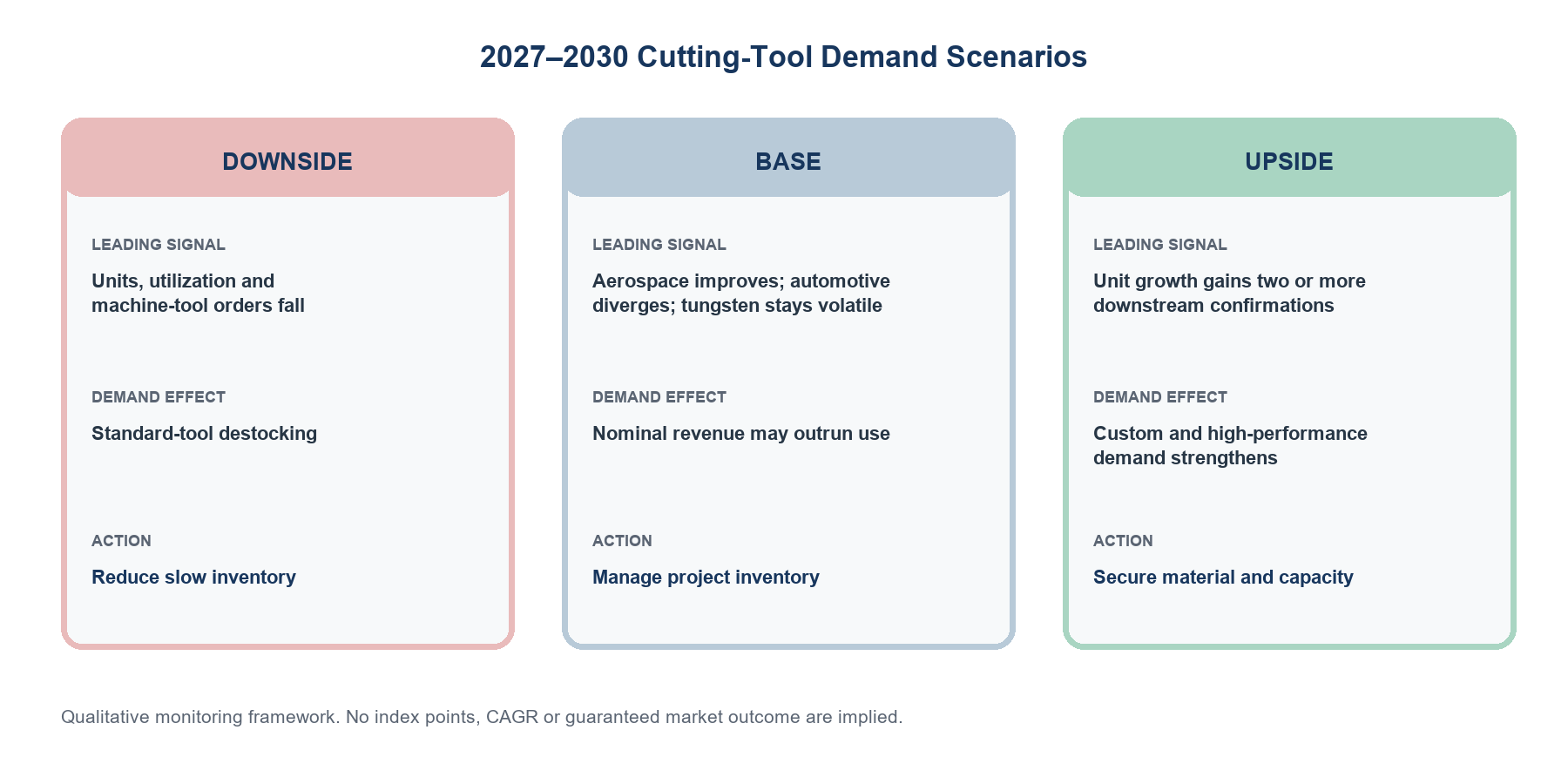Click 'LEADING SIGNAL' label in Upside card
Viewport: 1568px width, 784px height.
click(x=1160, y=245)
